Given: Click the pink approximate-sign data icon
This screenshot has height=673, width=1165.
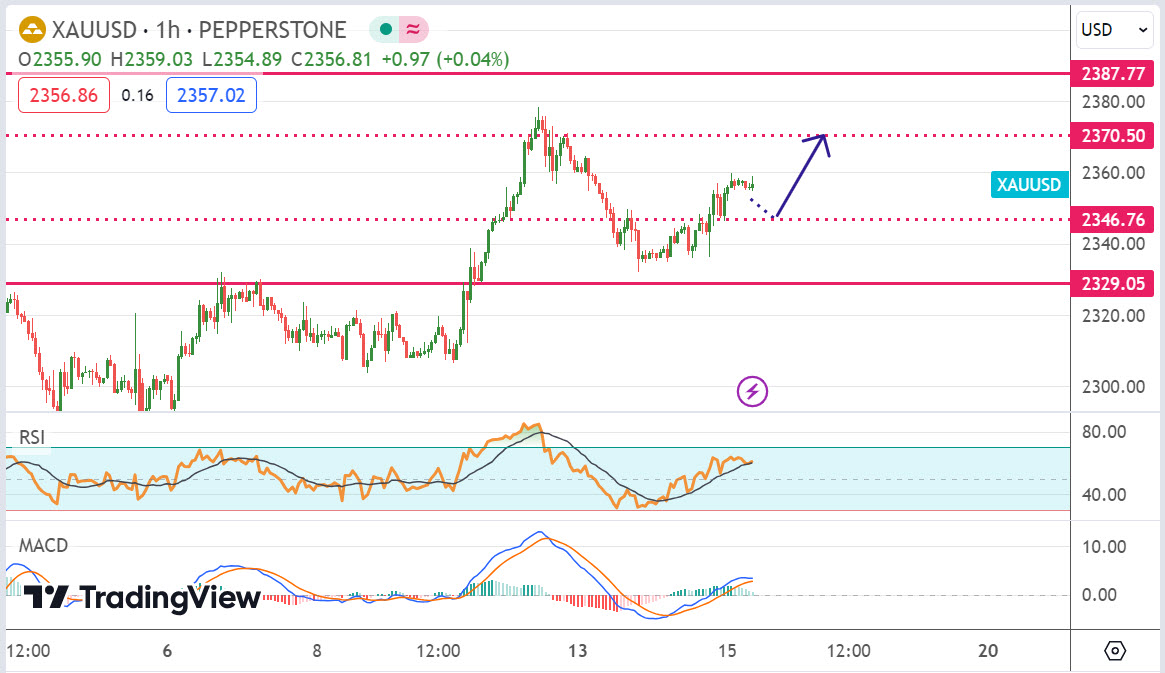Looking at the screenshot, I should [412, 30].
